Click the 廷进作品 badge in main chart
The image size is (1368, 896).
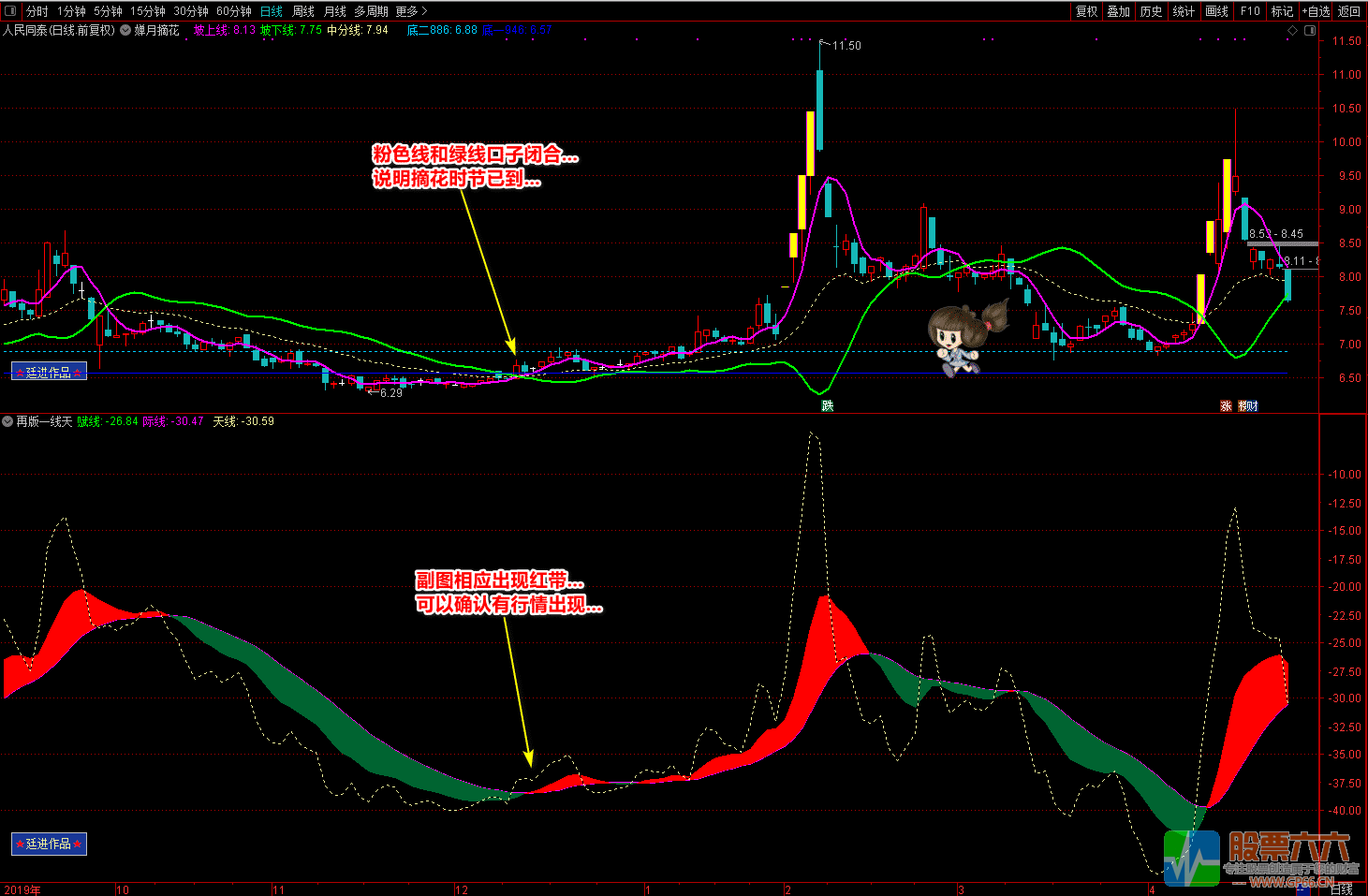pyautogui.click(x=49, y=372)
